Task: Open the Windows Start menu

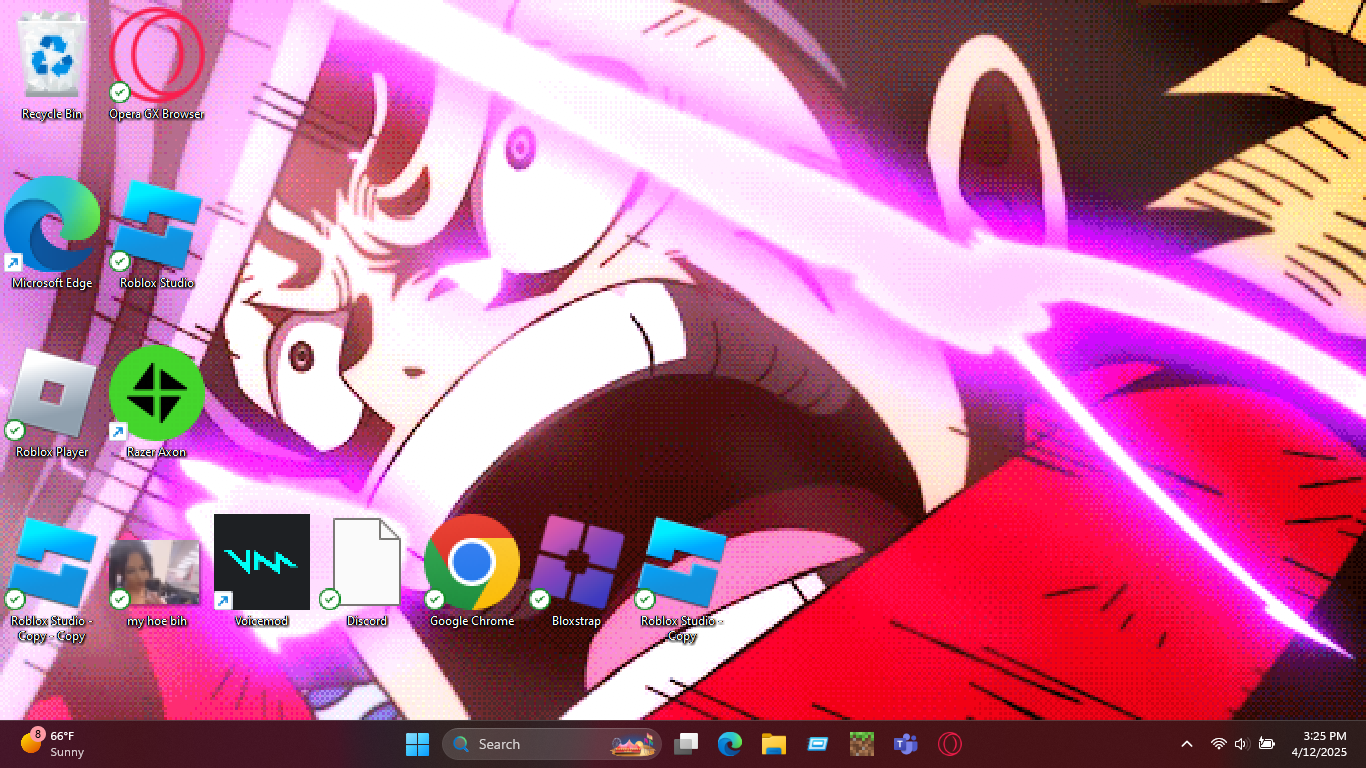Action: tap(417, 744)
